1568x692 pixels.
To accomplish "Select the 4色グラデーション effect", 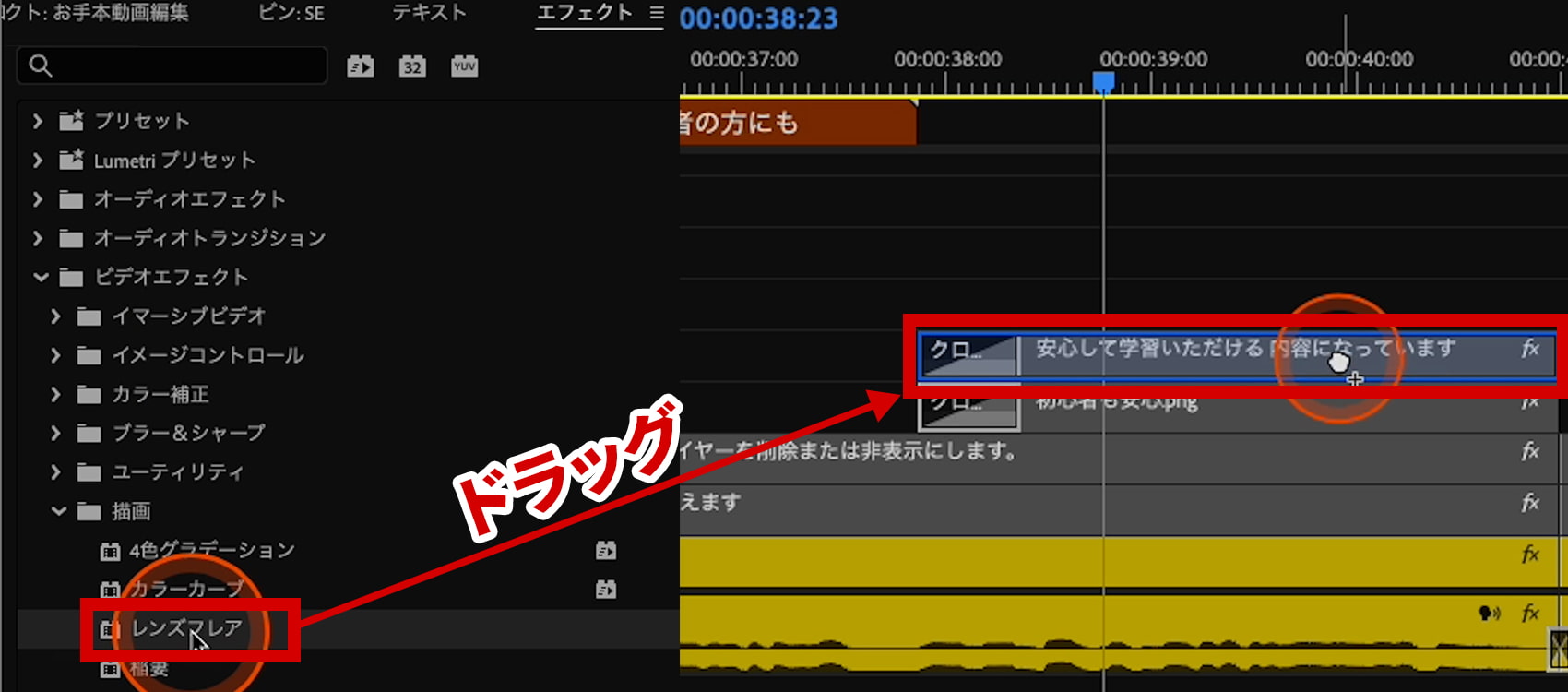I will (x=212, y=551).
